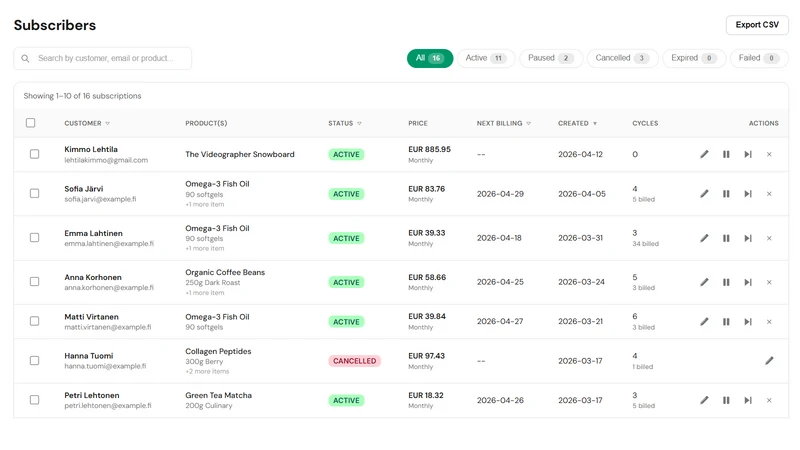The width and height of the screenshot is (800, 450).
Task: Check the box for Petri Lehtonen
Action: pyautogui.click(x=34, y=400)
